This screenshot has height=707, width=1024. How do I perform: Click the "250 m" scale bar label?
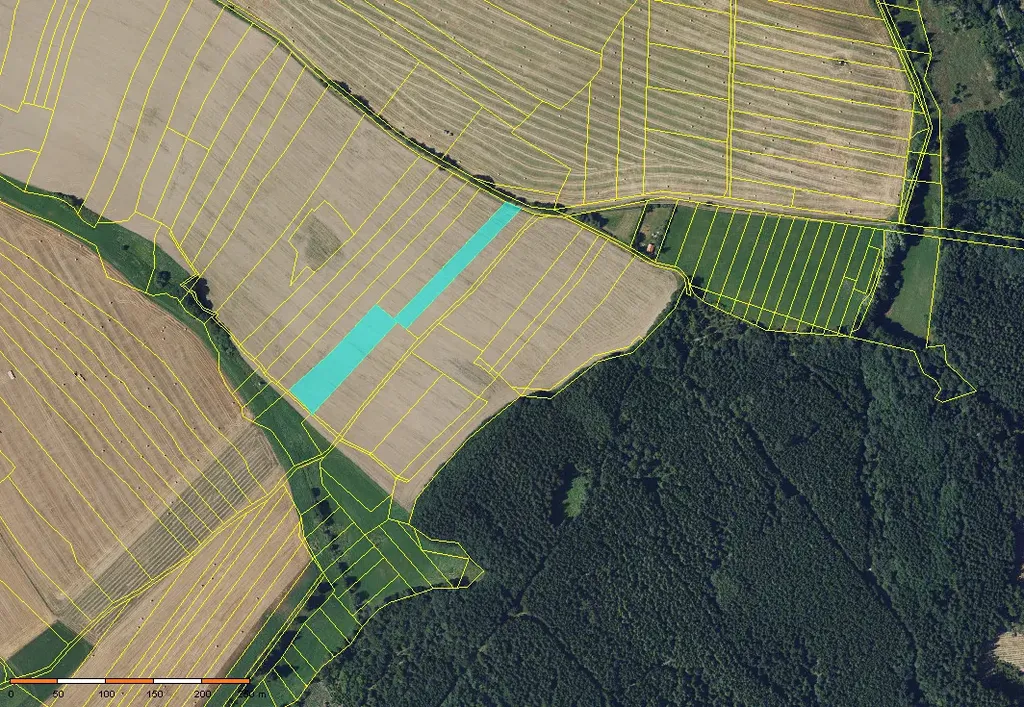point(248,693)
